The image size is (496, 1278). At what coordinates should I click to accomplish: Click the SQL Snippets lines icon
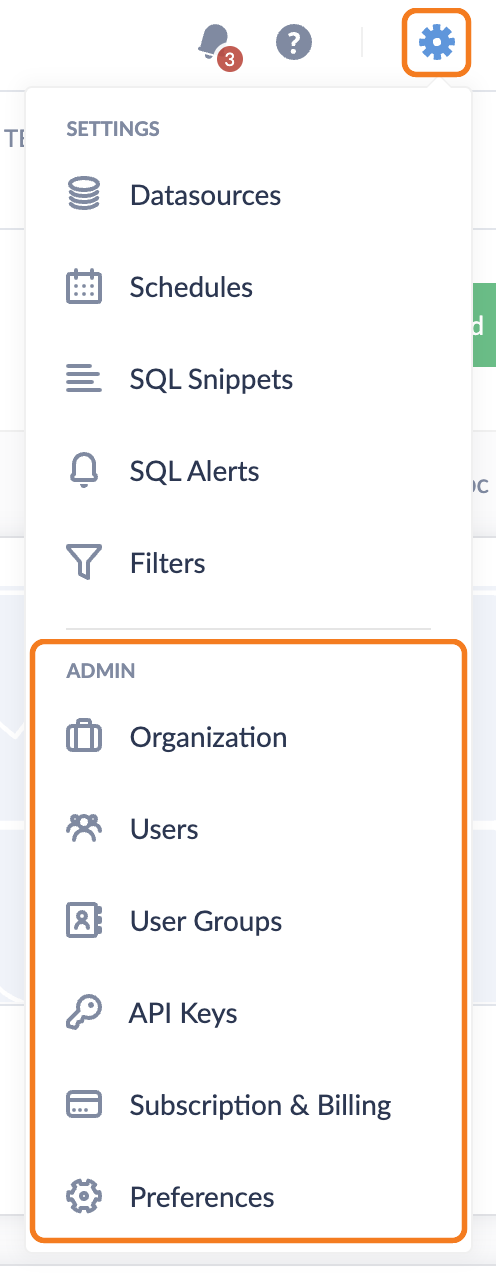[84, 379]
